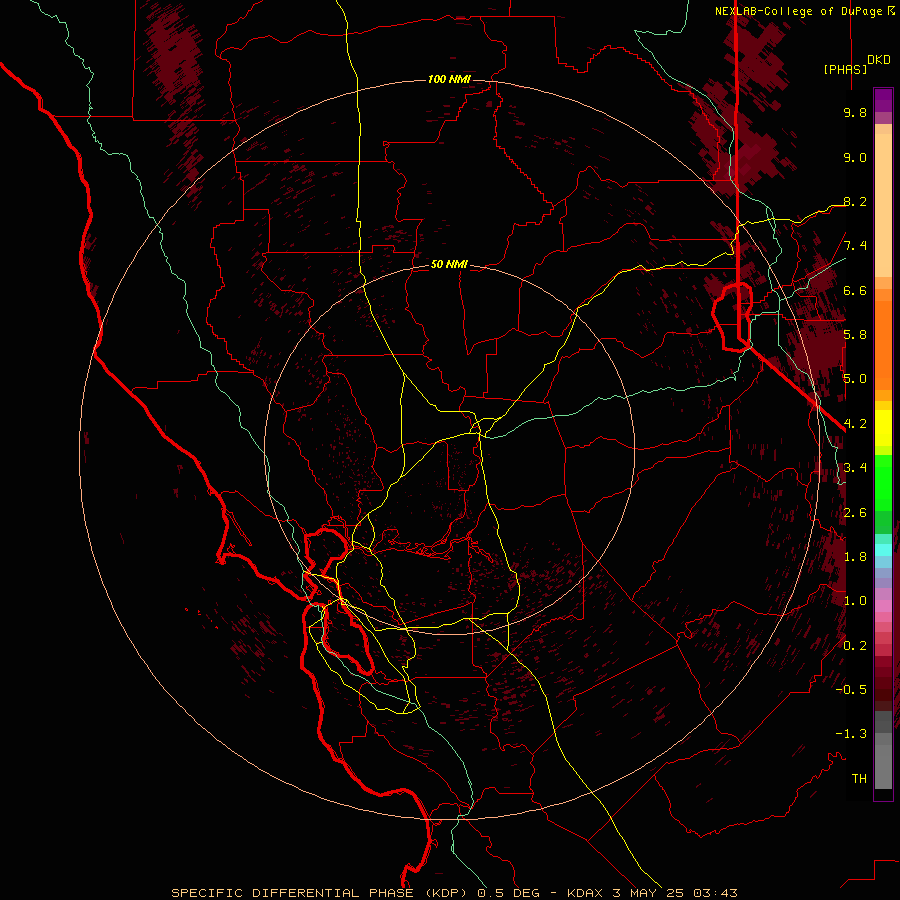Click the 9.8 scale value
This screenshot has width=900, height=900.
tap(855, 112)
